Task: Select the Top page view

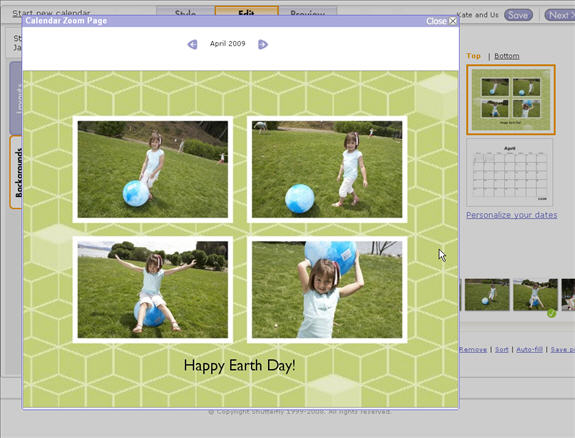Action: [x=473, y=56]
